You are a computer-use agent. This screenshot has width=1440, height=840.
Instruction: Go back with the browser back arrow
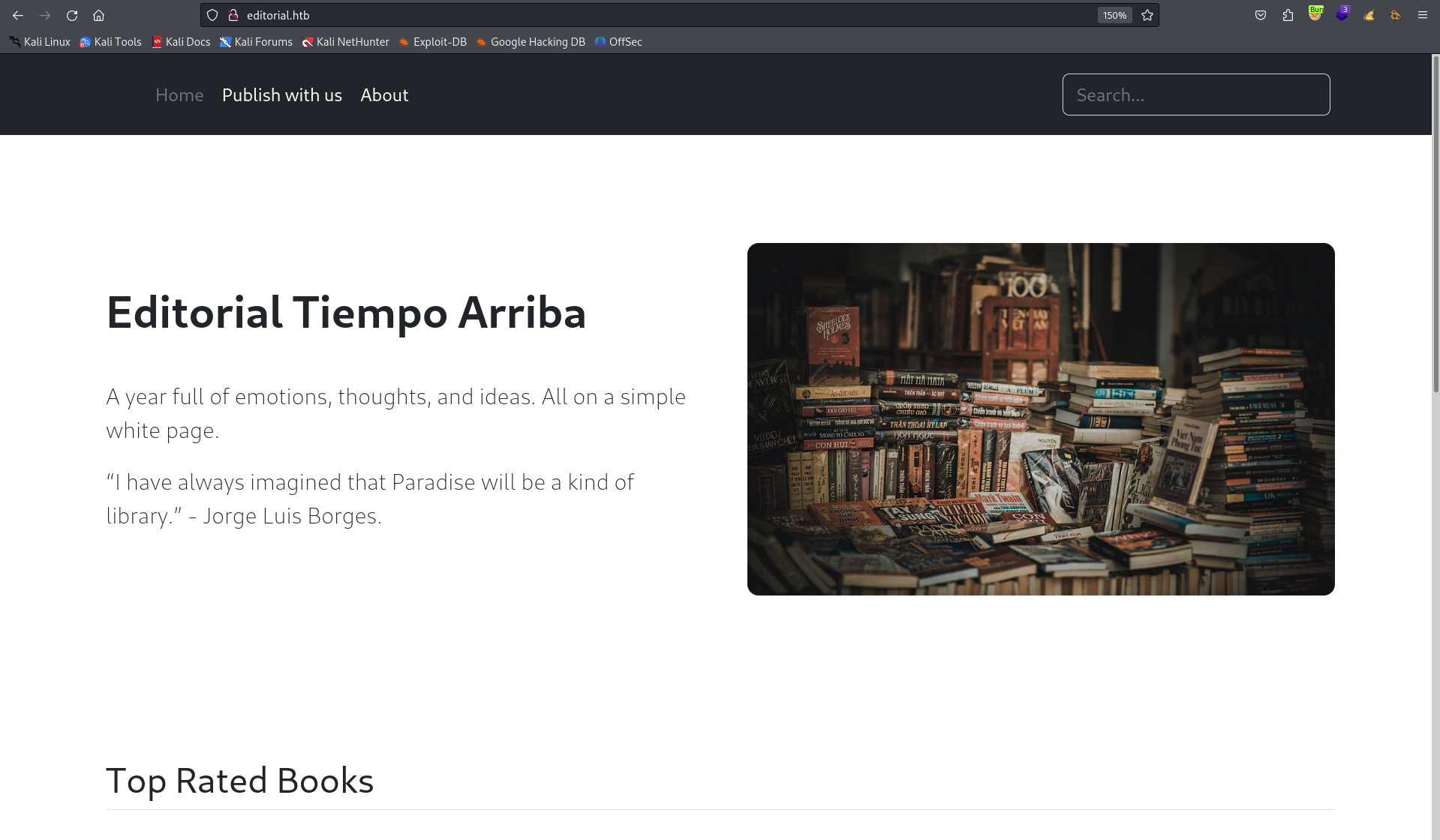[18, 15]
